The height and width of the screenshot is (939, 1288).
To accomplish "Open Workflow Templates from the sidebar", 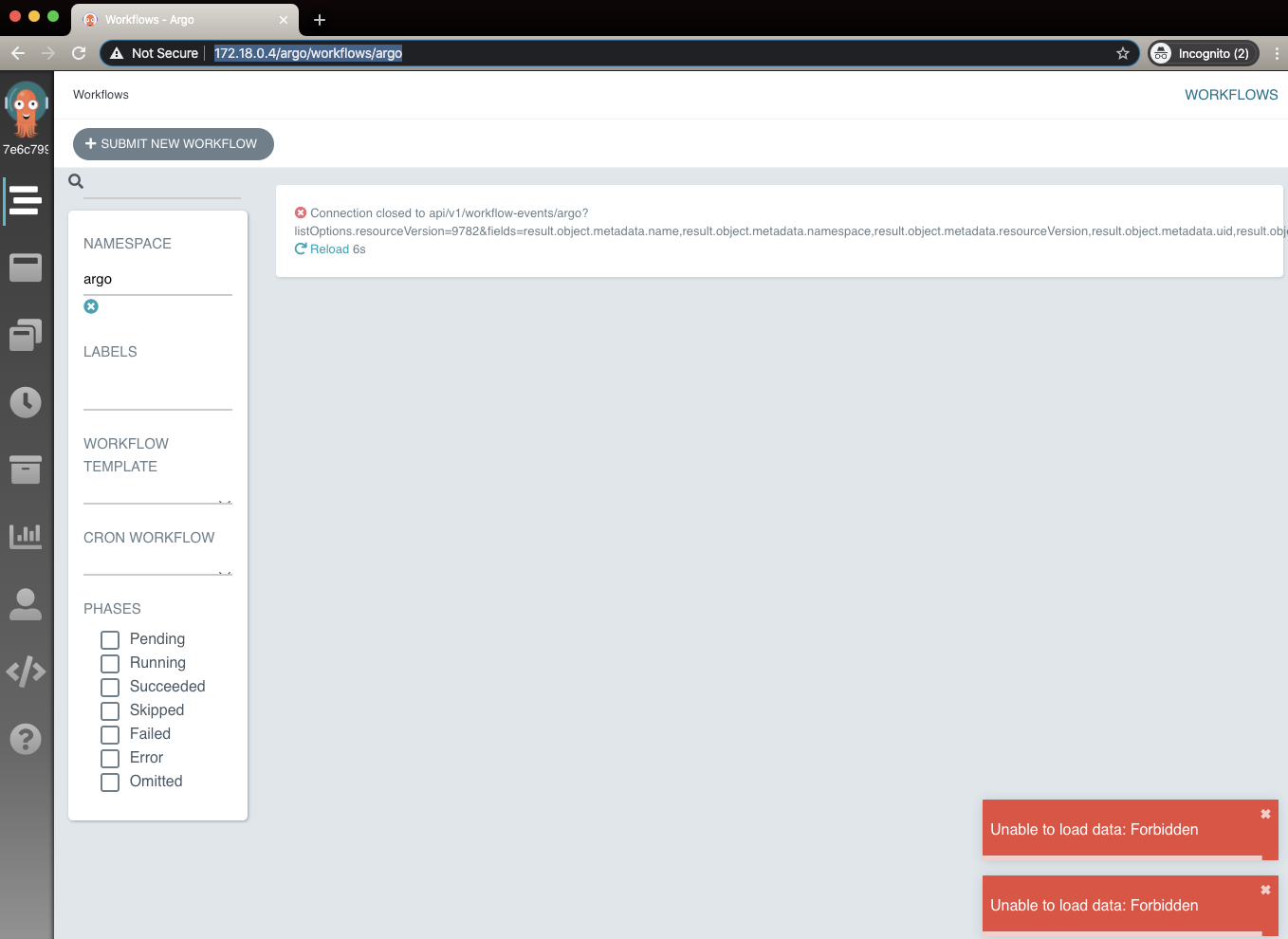I will pos(26,267).
